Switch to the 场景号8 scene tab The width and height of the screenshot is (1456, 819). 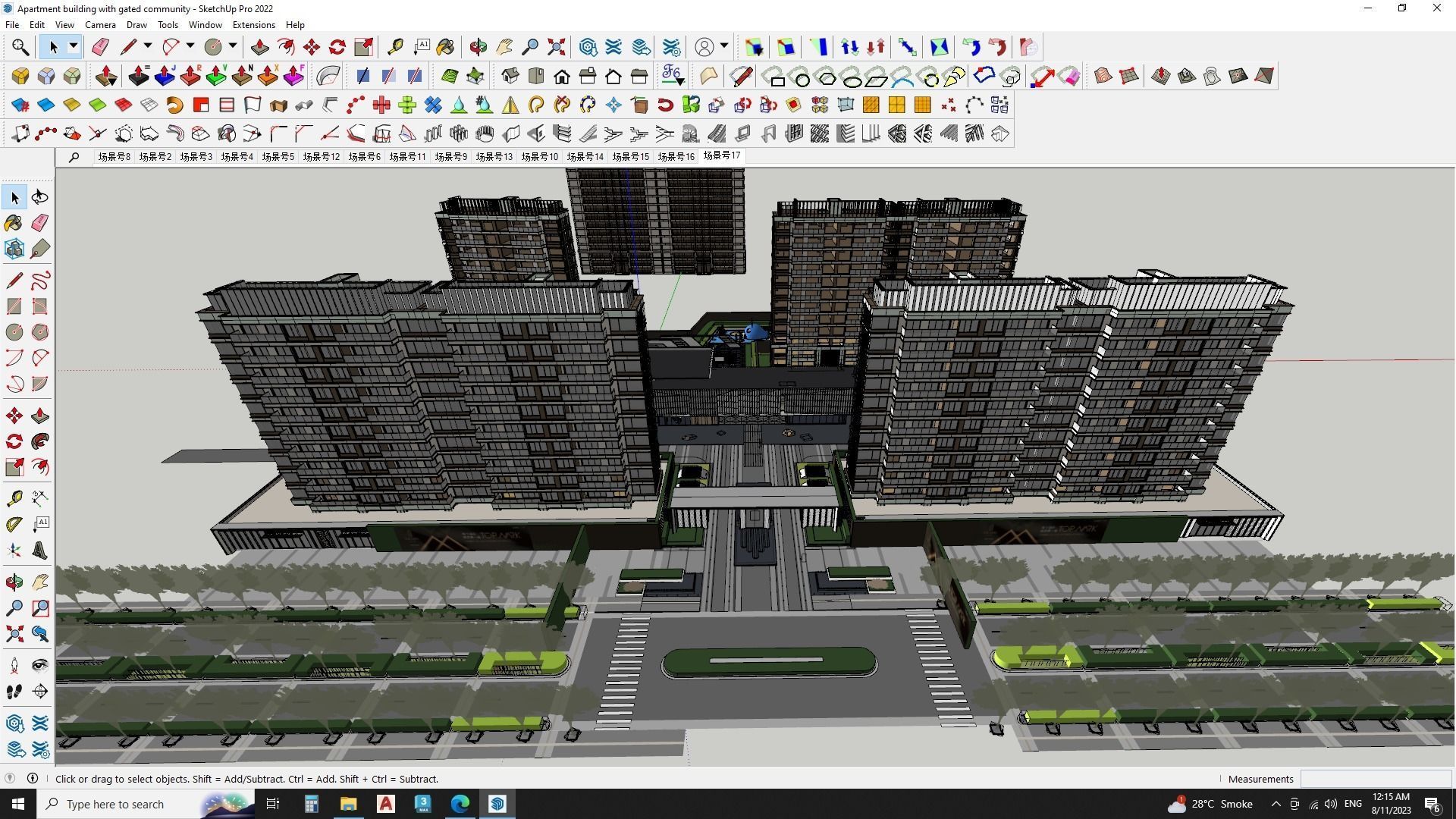[115, 156]
